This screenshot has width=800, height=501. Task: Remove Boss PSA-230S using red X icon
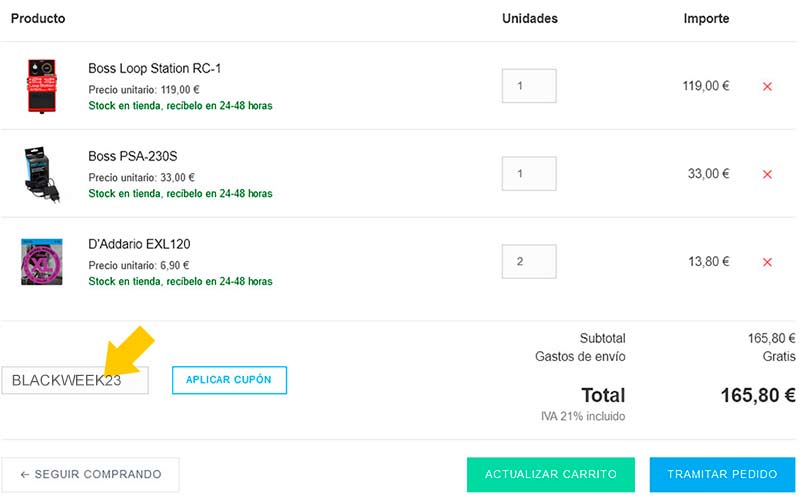point(767,174)
